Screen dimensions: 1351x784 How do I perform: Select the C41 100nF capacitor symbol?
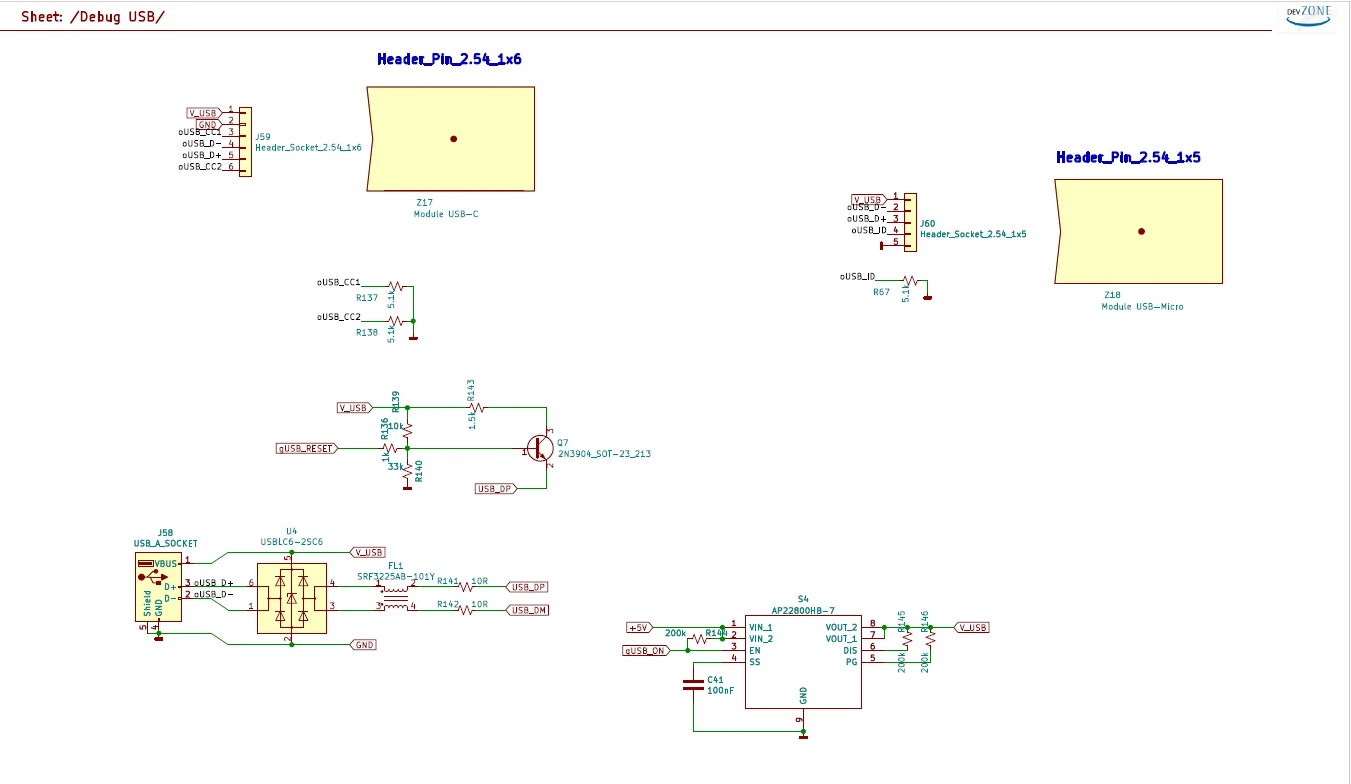(693, 685)
